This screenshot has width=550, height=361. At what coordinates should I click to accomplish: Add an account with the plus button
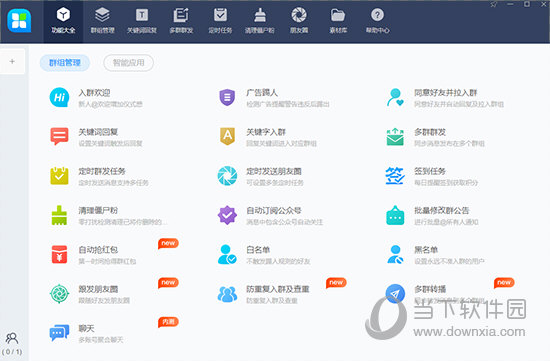click(12, 61)
